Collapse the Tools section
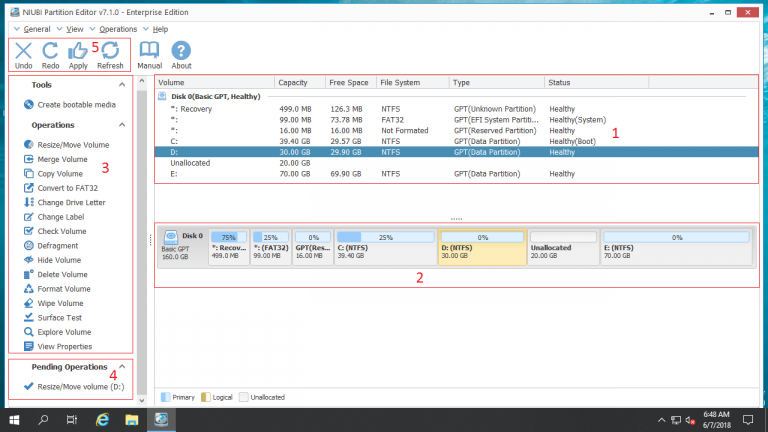Image resolution: width=768 pixels, height=432 pixels. [x=122, y=85]
